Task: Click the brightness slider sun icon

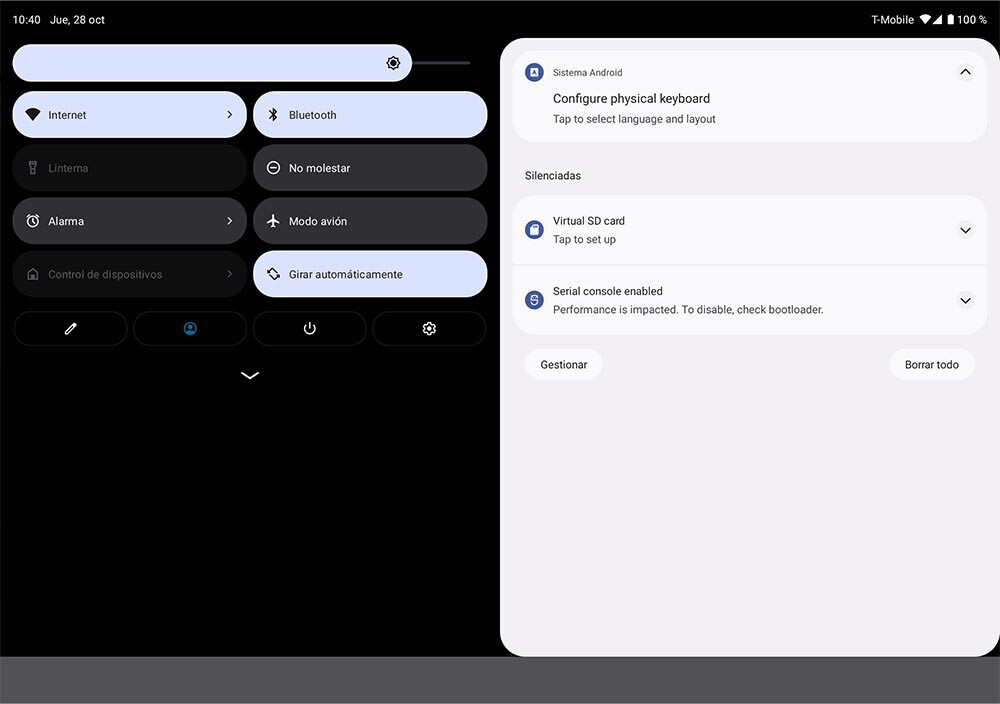Action: point(393,62)
